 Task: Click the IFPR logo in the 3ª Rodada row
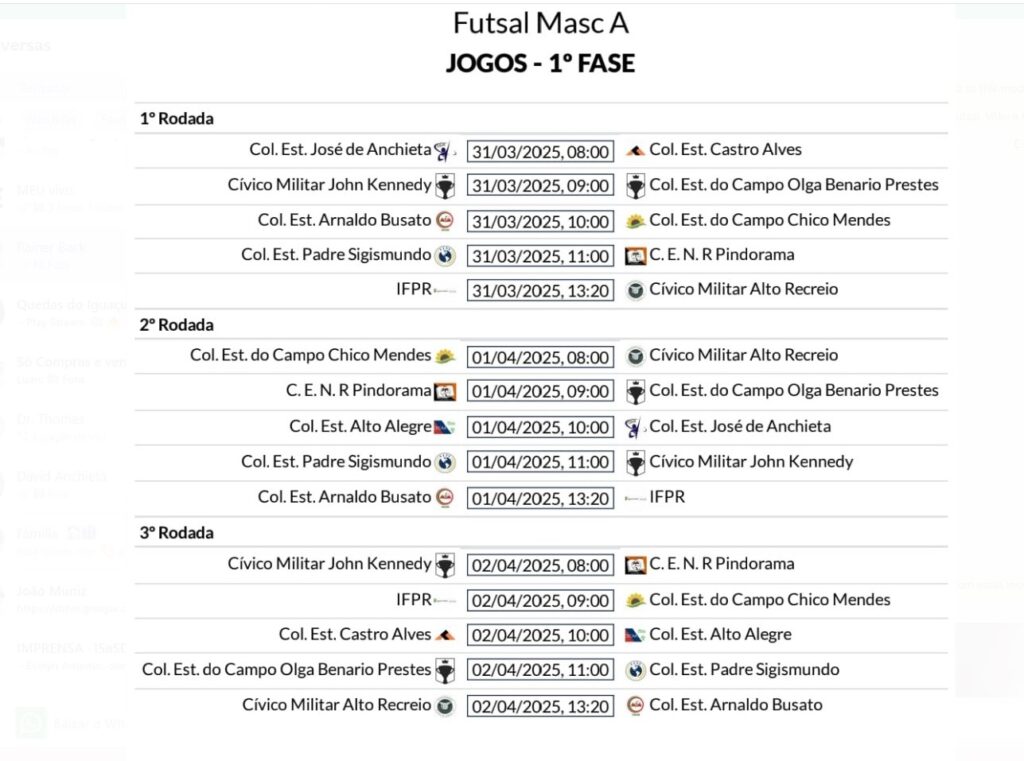click(x=445, y=600)
